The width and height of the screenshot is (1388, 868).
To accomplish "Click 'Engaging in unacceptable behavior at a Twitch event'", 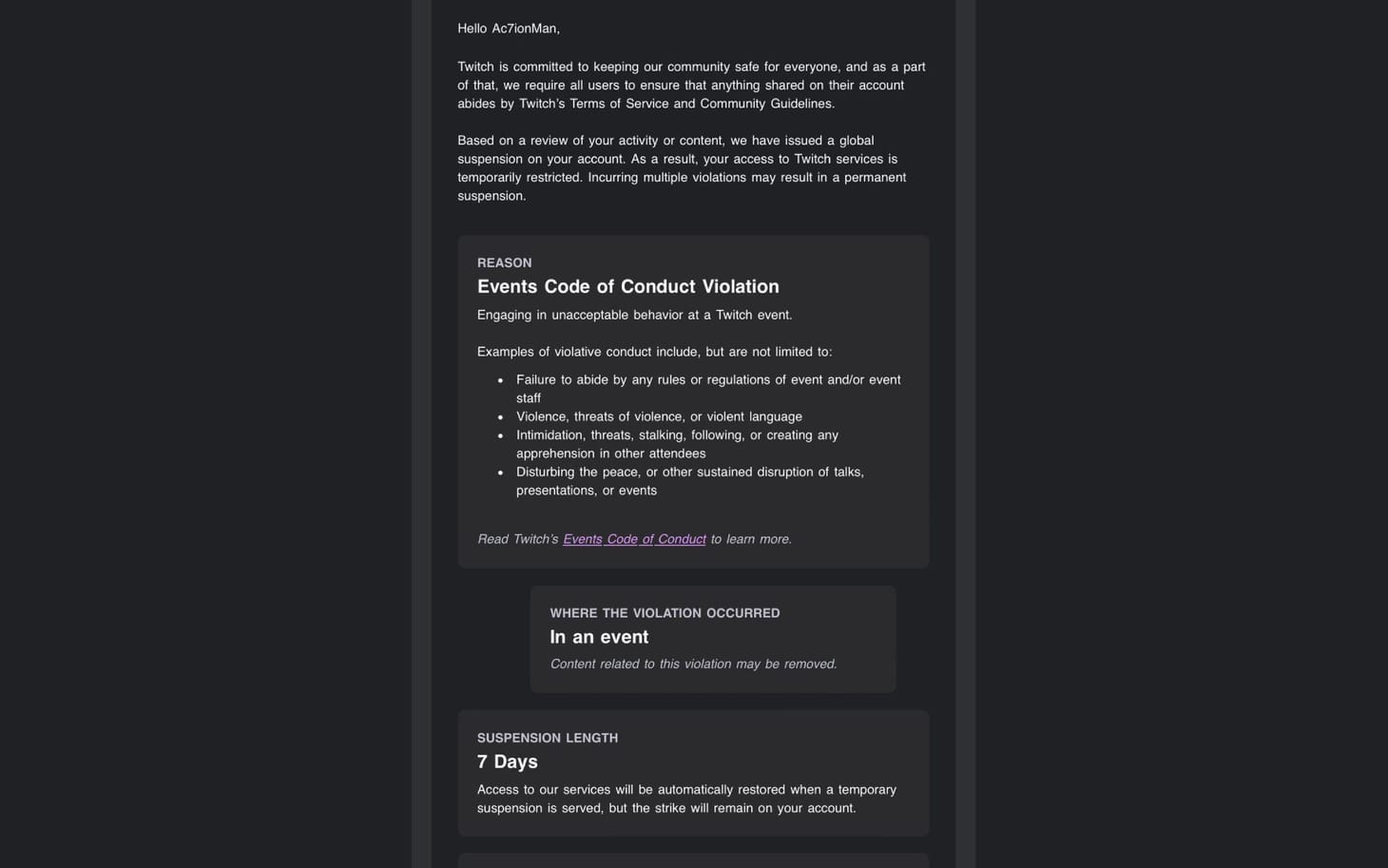I will click(634, 315).
